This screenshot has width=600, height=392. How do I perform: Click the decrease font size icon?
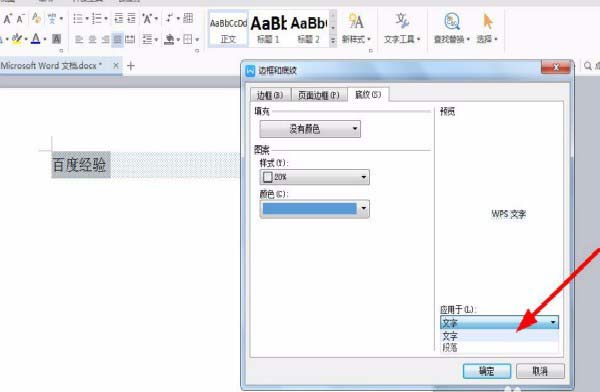[x=20, y=18]
